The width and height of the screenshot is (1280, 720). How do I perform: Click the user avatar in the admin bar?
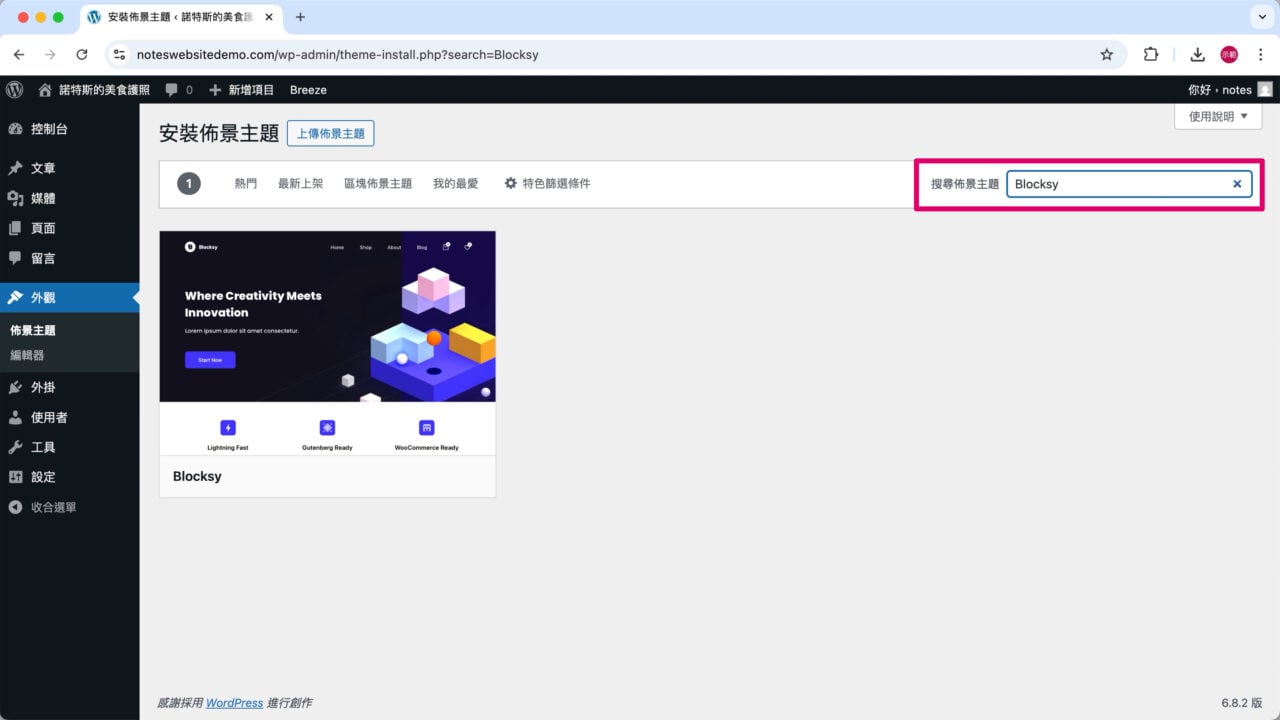tap(1264, 89)
